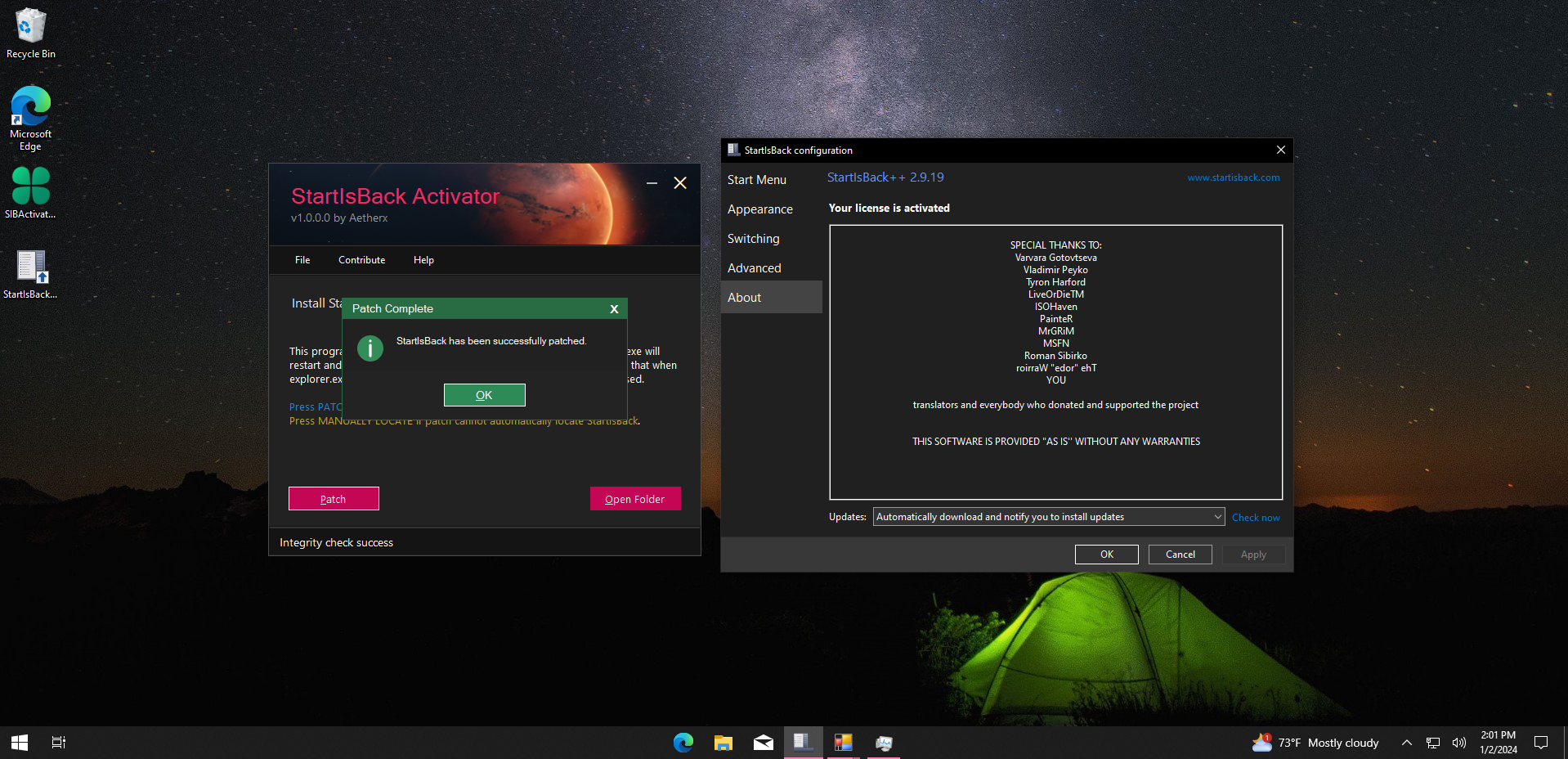Open Task View on the taskbar
The height and width of the screenshot is (759, 1568).
(x=59, y=743)
